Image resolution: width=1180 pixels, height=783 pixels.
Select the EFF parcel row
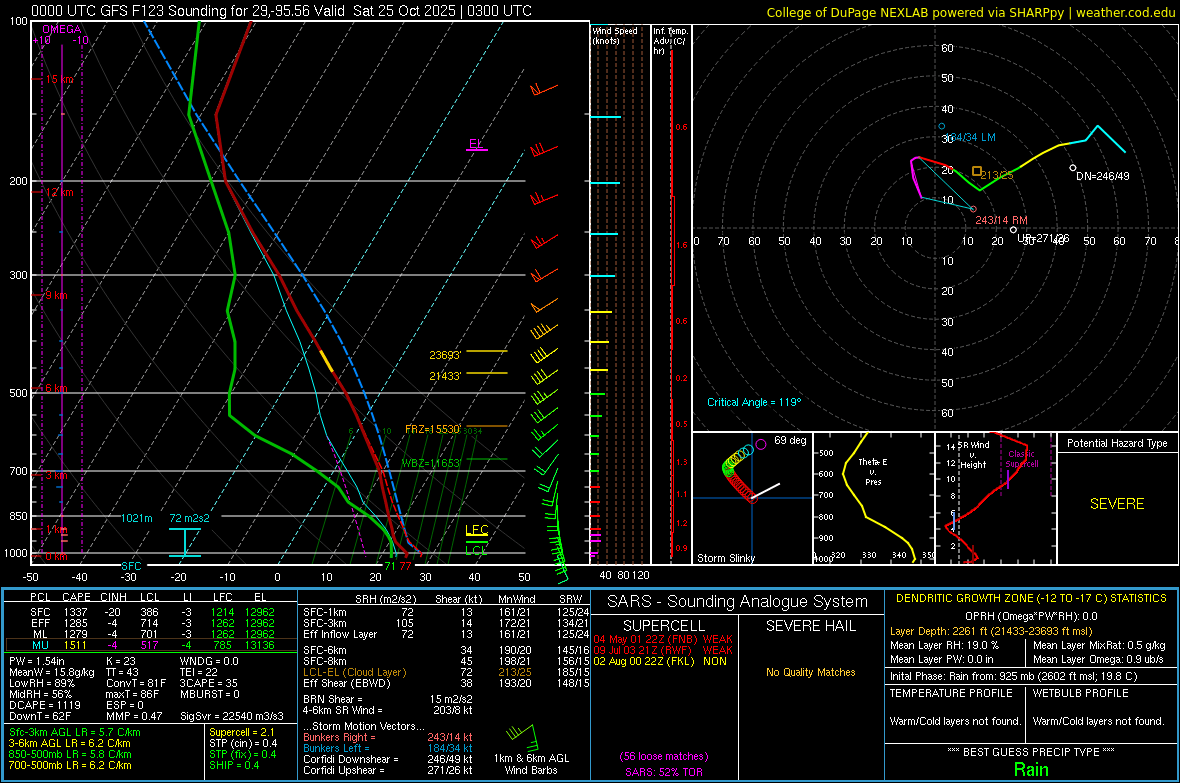coord(151,623)
